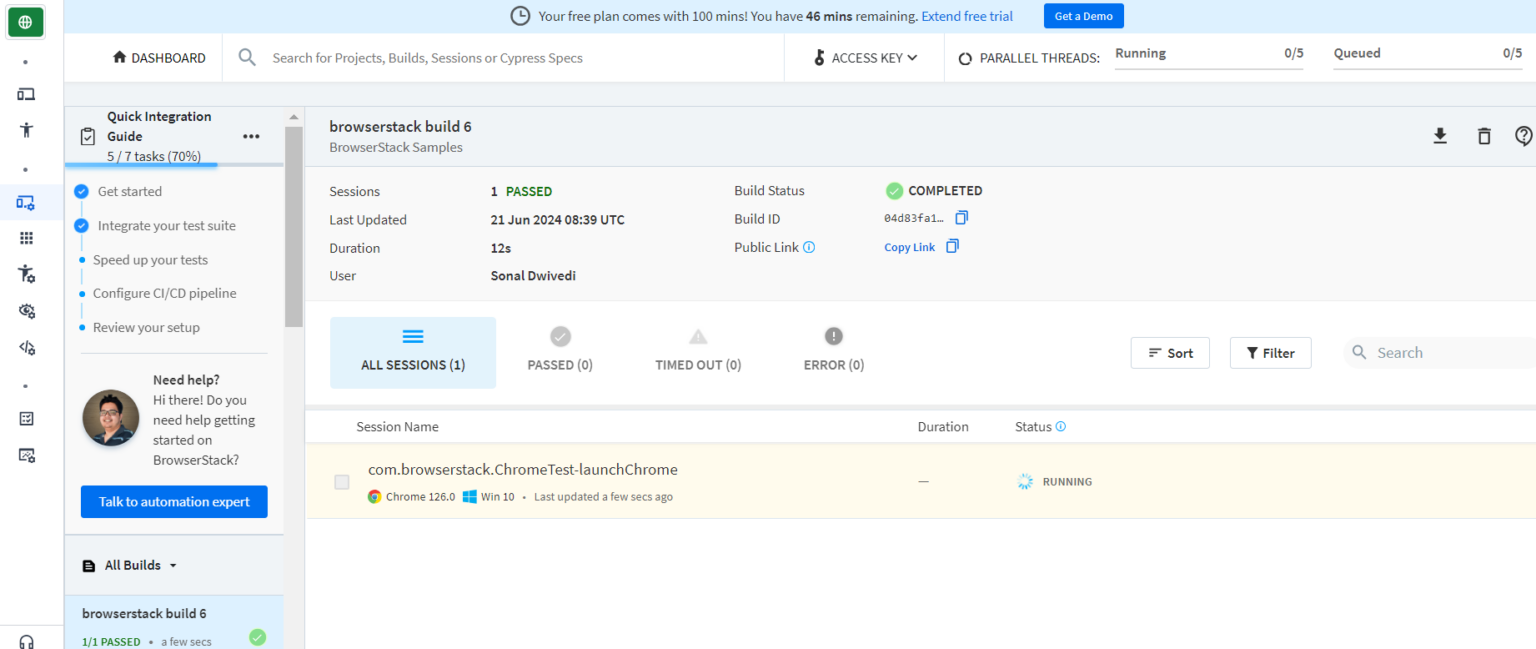Focus the Projects, Builds, Sessions search field
The width and height of the screenshot is (1536, 649).
pyautogui.click(x=500, y=58)
